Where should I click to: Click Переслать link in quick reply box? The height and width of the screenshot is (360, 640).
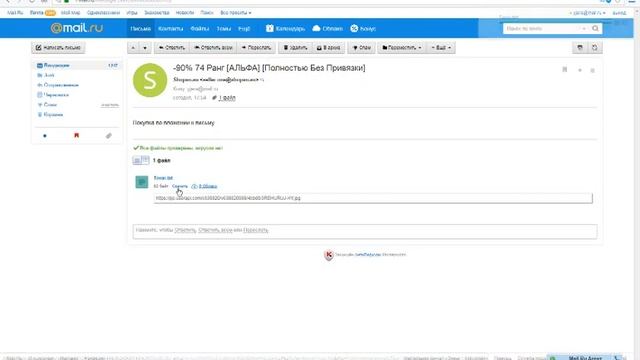pyautogui.click(x=256, y=230)
